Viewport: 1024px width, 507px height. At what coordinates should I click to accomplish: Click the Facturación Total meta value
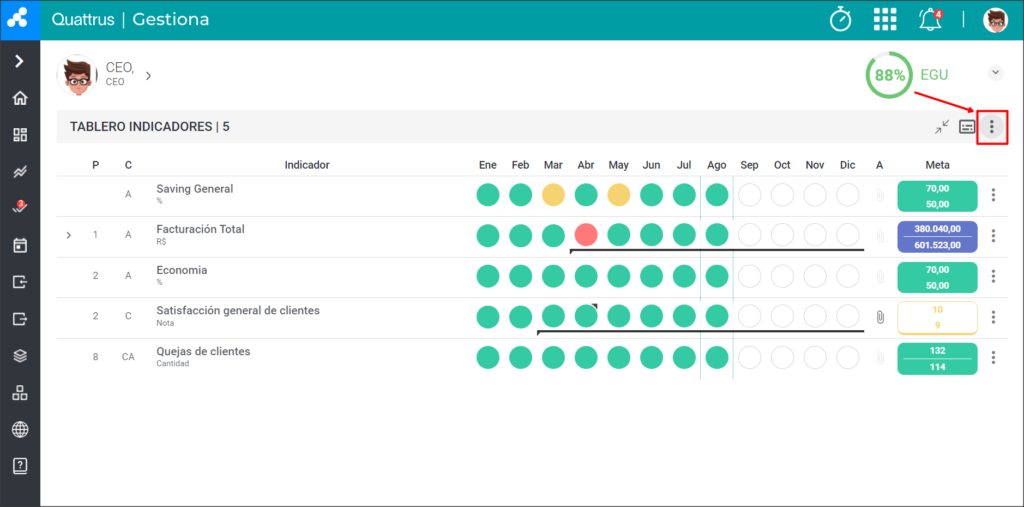coord(937,237)
